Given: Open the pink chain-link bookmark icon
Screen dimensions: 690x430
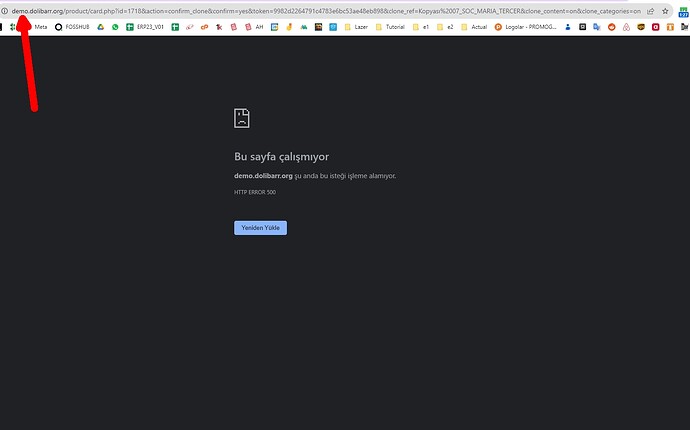Looking at the screenshot, I should (x=190, y=27).
